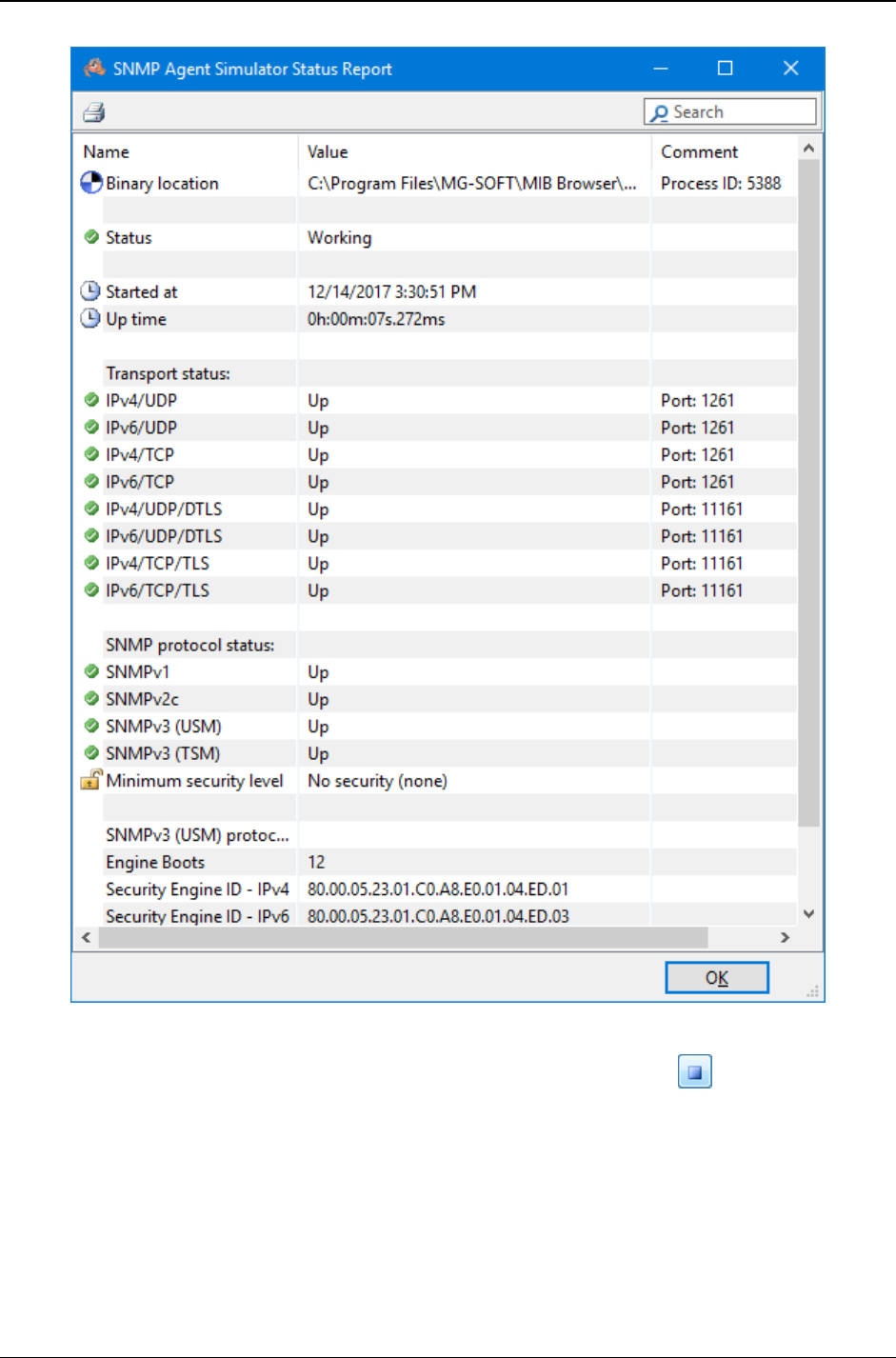Select the Engine Boots value '12'
This screenshot has width=896, height=1358.
(x=316, y=862)
